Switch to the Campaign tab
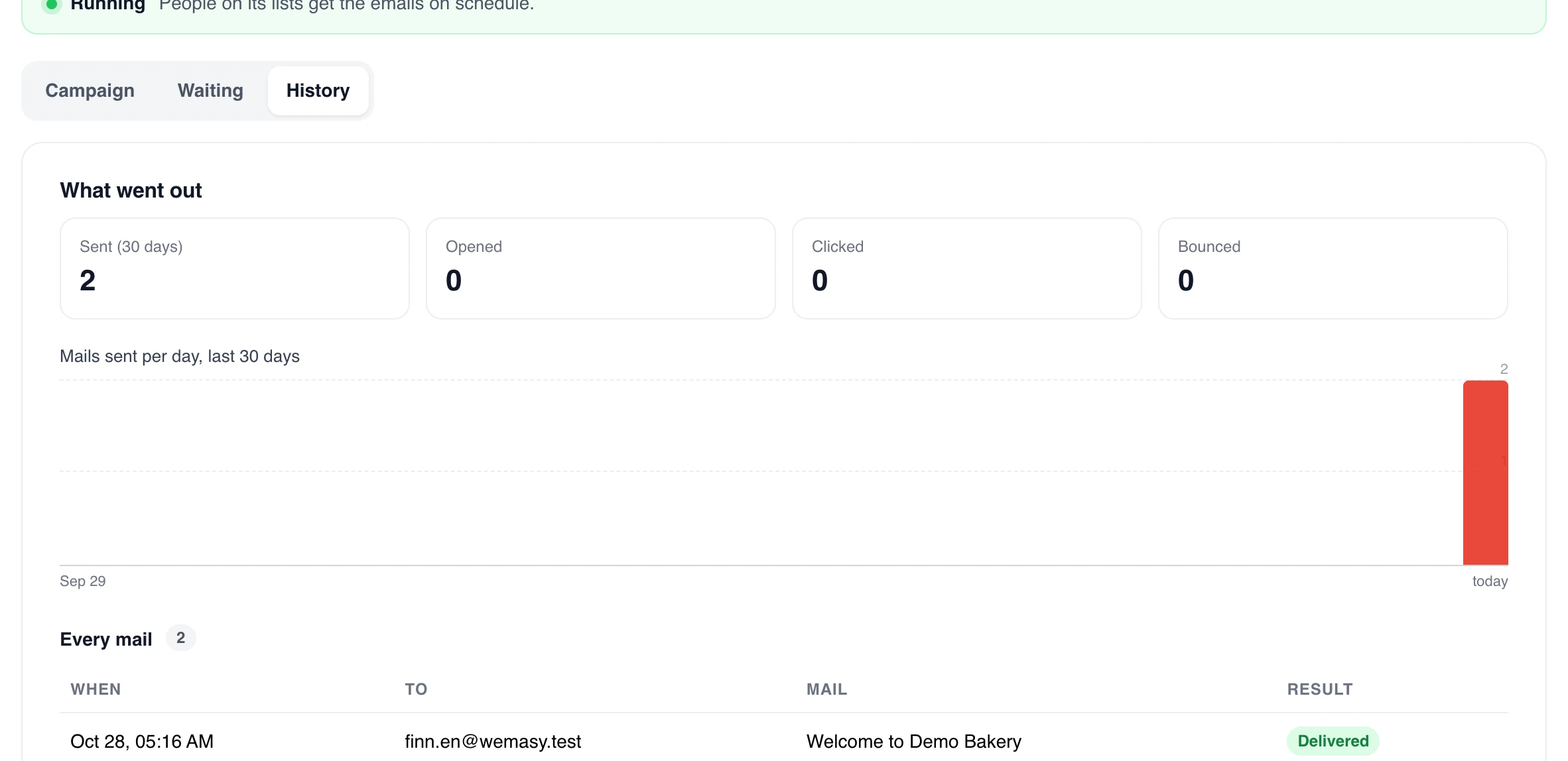Screen dimensions: 1568x761 tap(90, 91)
